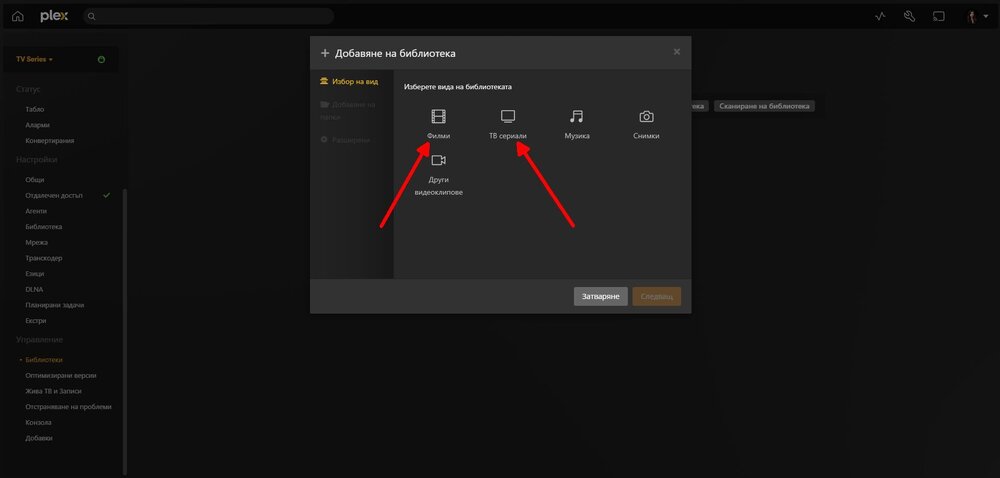1000x478 pixels.
Task: Click the green server status icon
Action: [x=101, y=59]
